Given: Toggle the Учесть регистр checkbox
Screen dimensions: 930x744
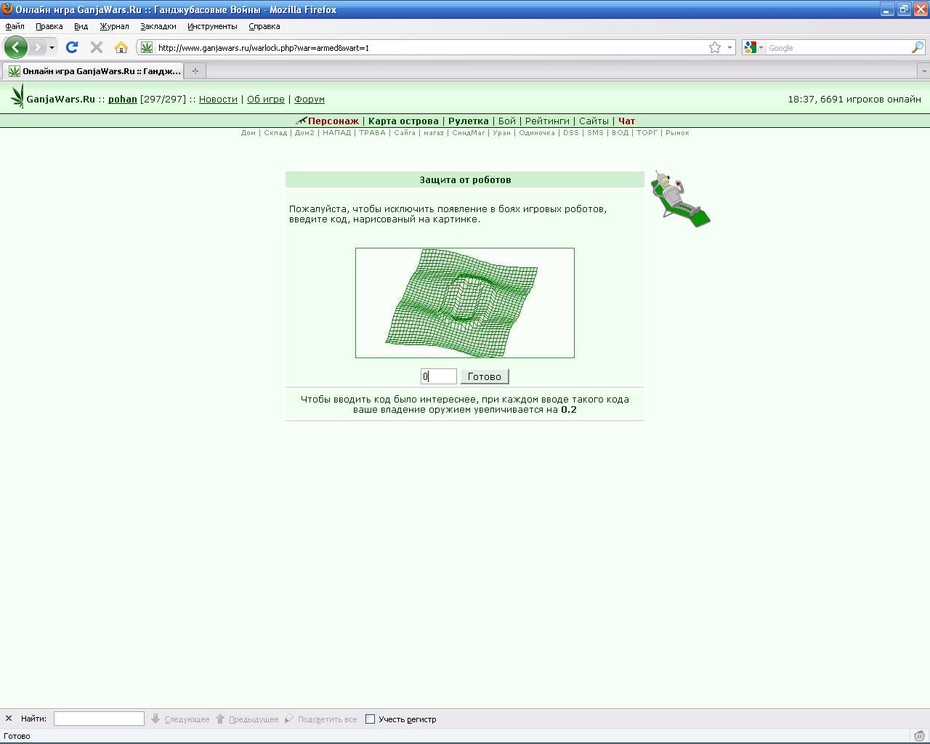Looking at the screenshot, I should tap(370, 719).
